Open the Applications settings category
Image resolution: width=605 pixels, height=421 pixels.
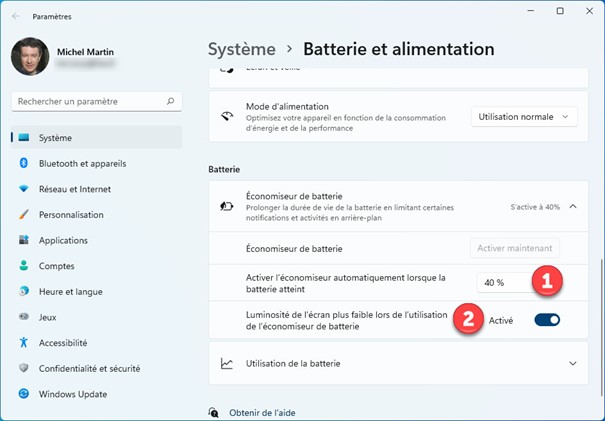click(62, 240)
